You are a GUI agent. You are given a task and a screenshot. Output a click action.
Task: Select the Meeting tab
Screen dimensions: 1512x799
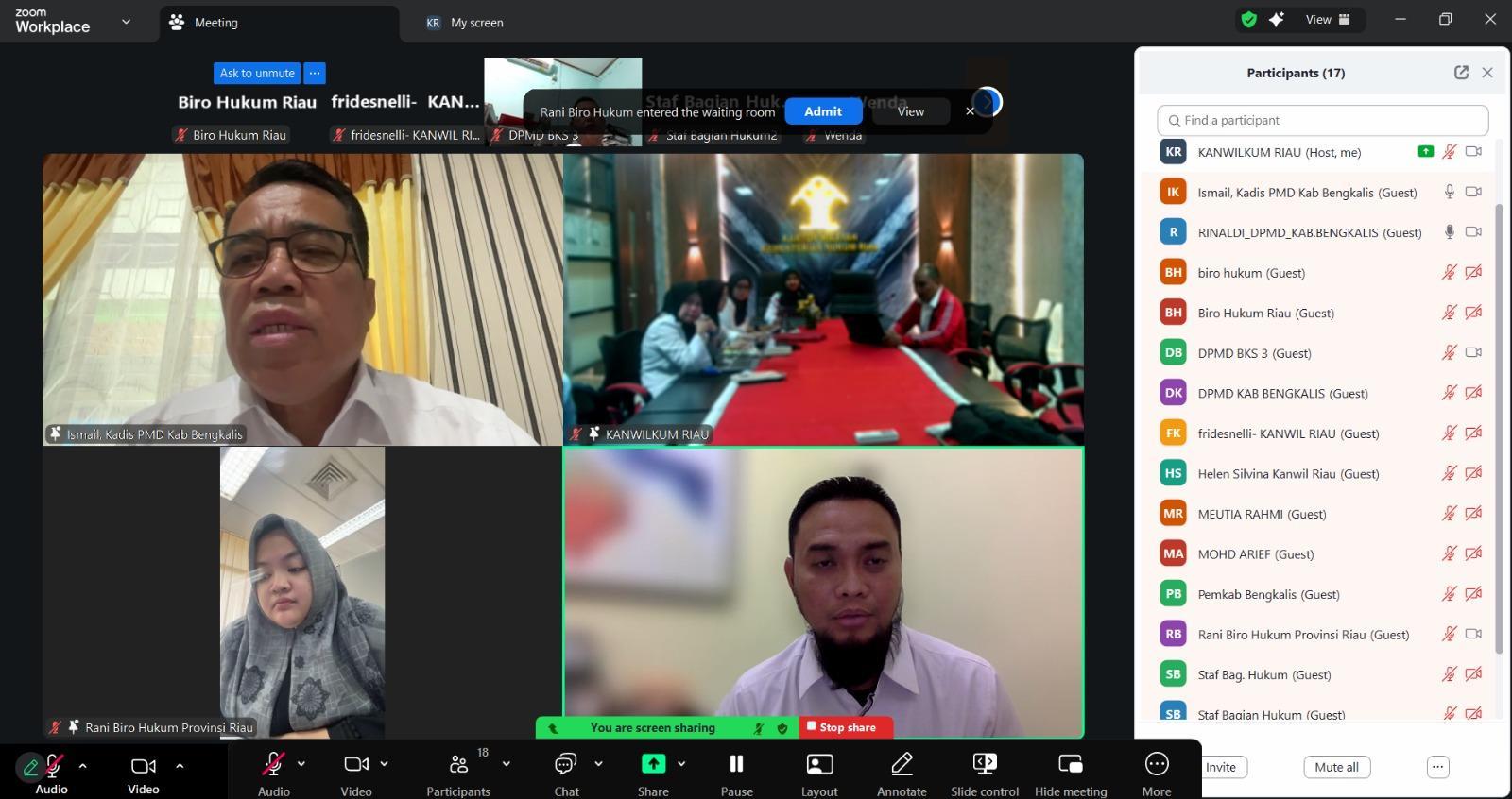point(215,23)
